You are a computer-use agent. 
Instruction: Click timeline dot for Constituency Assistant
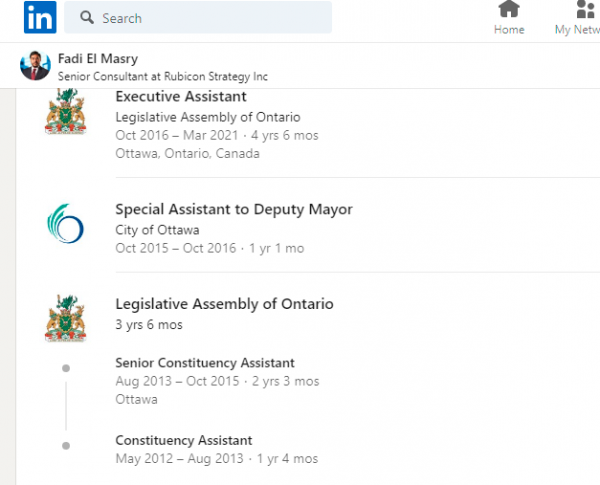pyautogui.click(x=66, y=446)
